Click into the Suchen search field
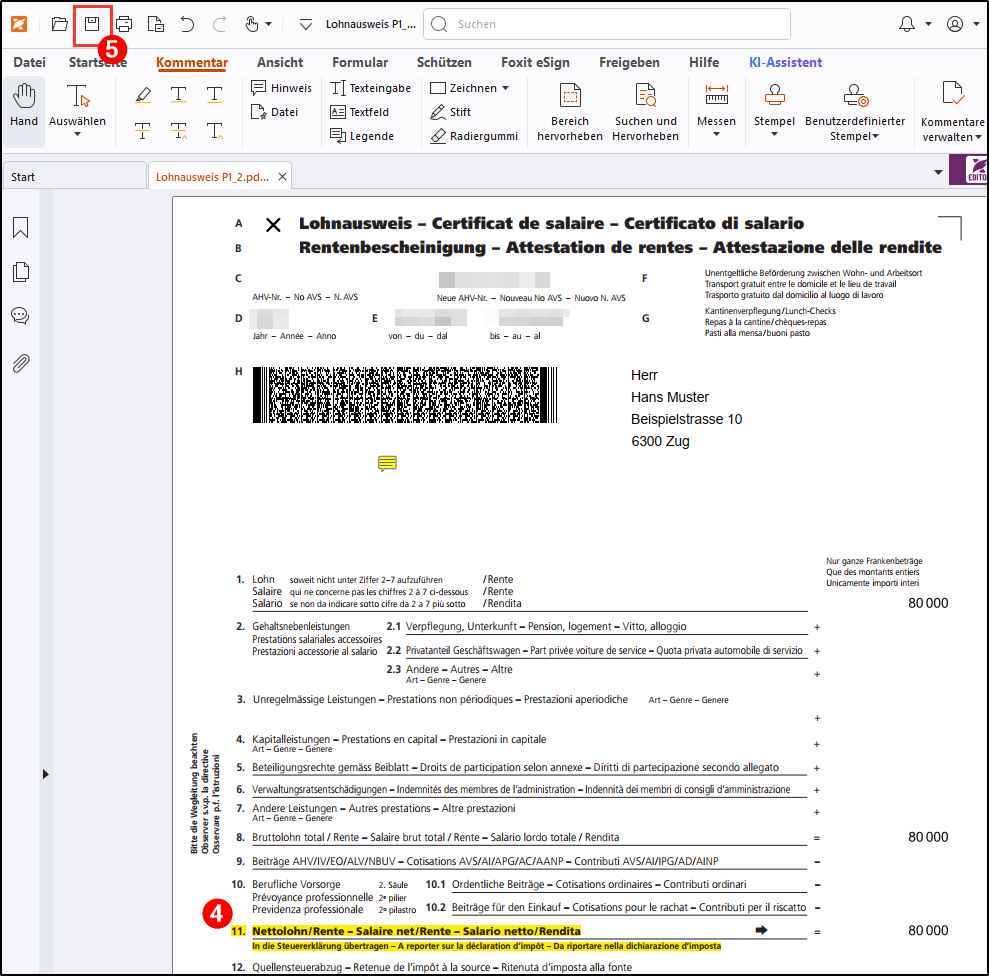This screenshot has height=976, width=989. [x=607, y=24]
